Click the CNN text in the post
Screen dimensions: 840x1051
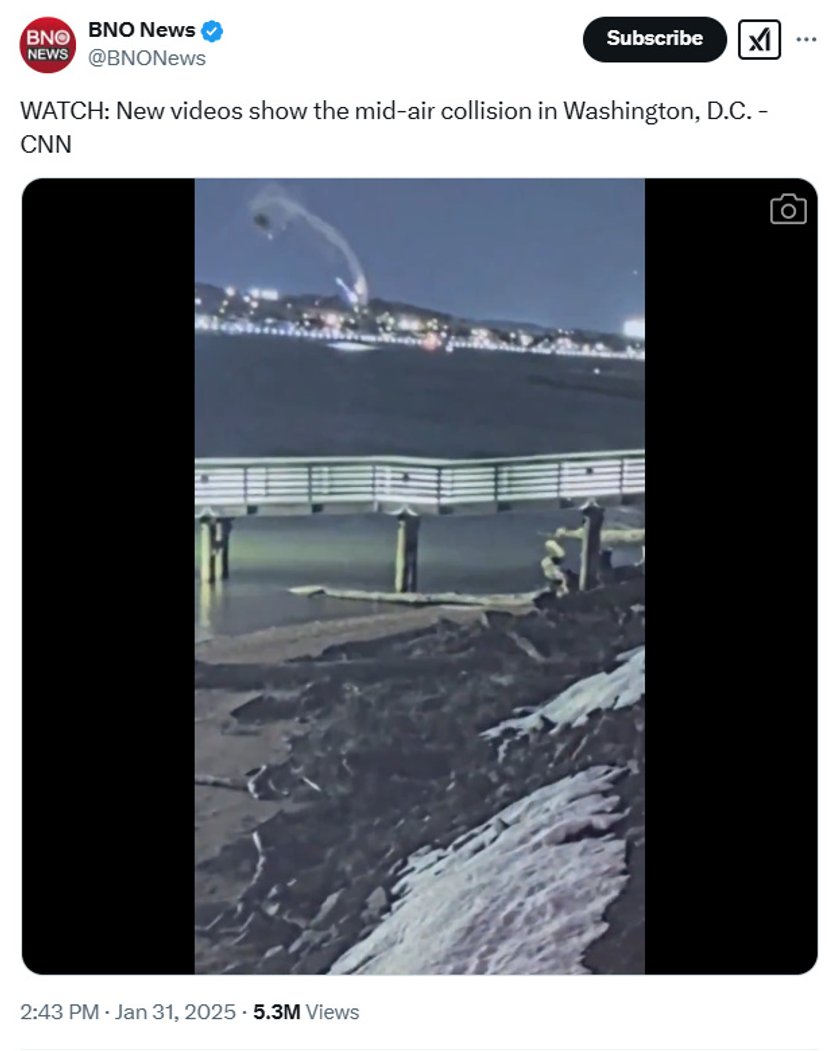coord(46,144)
